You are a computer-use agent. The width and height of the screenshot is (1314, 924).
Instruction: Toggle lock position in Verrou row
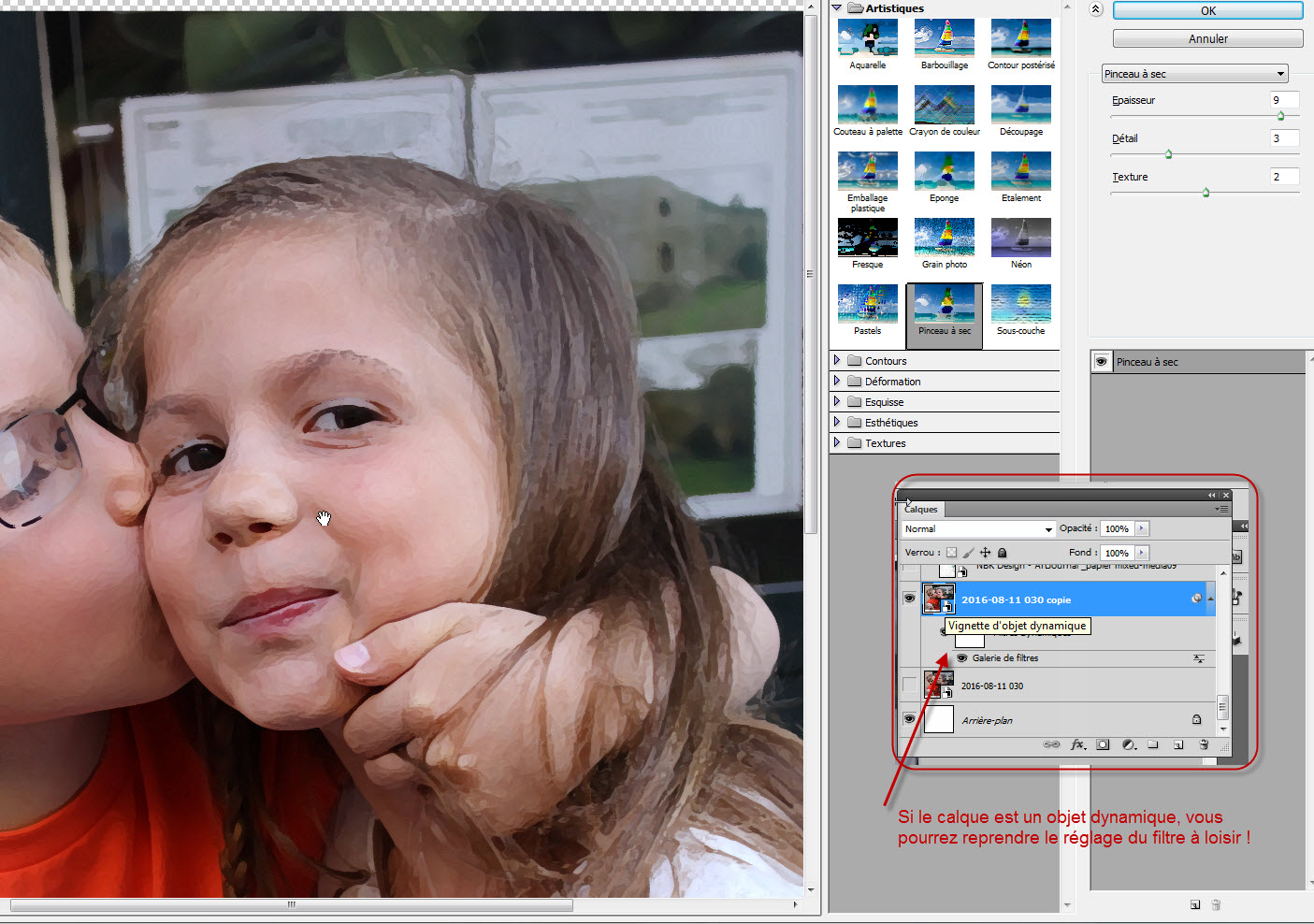[985, 553]
